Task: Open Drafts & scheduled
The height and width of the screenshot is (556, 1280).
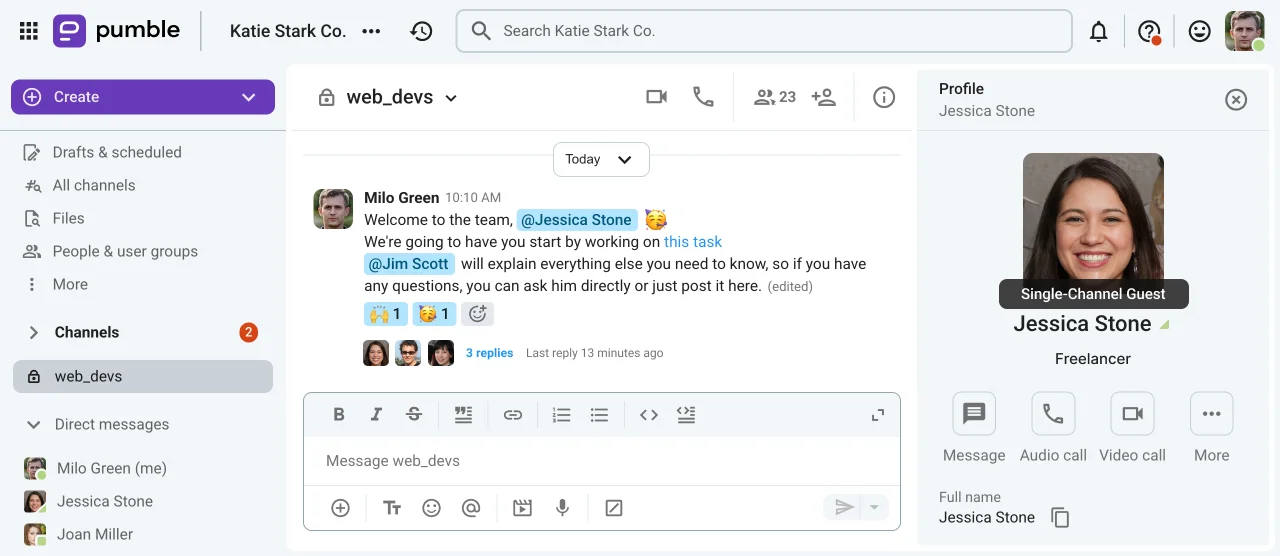Action: [117, 152]
